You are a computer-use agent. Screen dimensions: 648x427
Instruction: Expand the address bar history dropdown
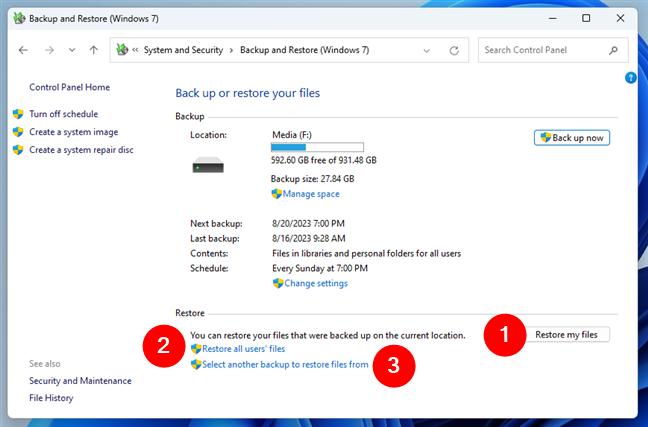426,50
